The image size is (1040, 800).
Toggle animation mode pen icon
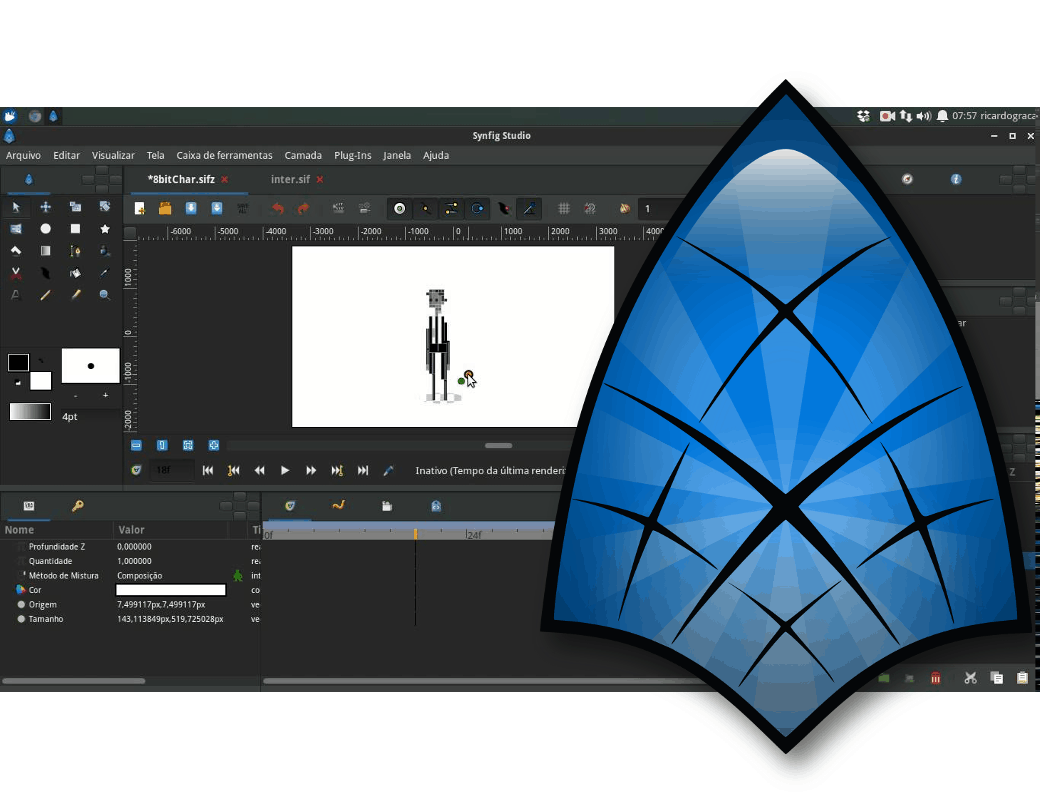389,470
